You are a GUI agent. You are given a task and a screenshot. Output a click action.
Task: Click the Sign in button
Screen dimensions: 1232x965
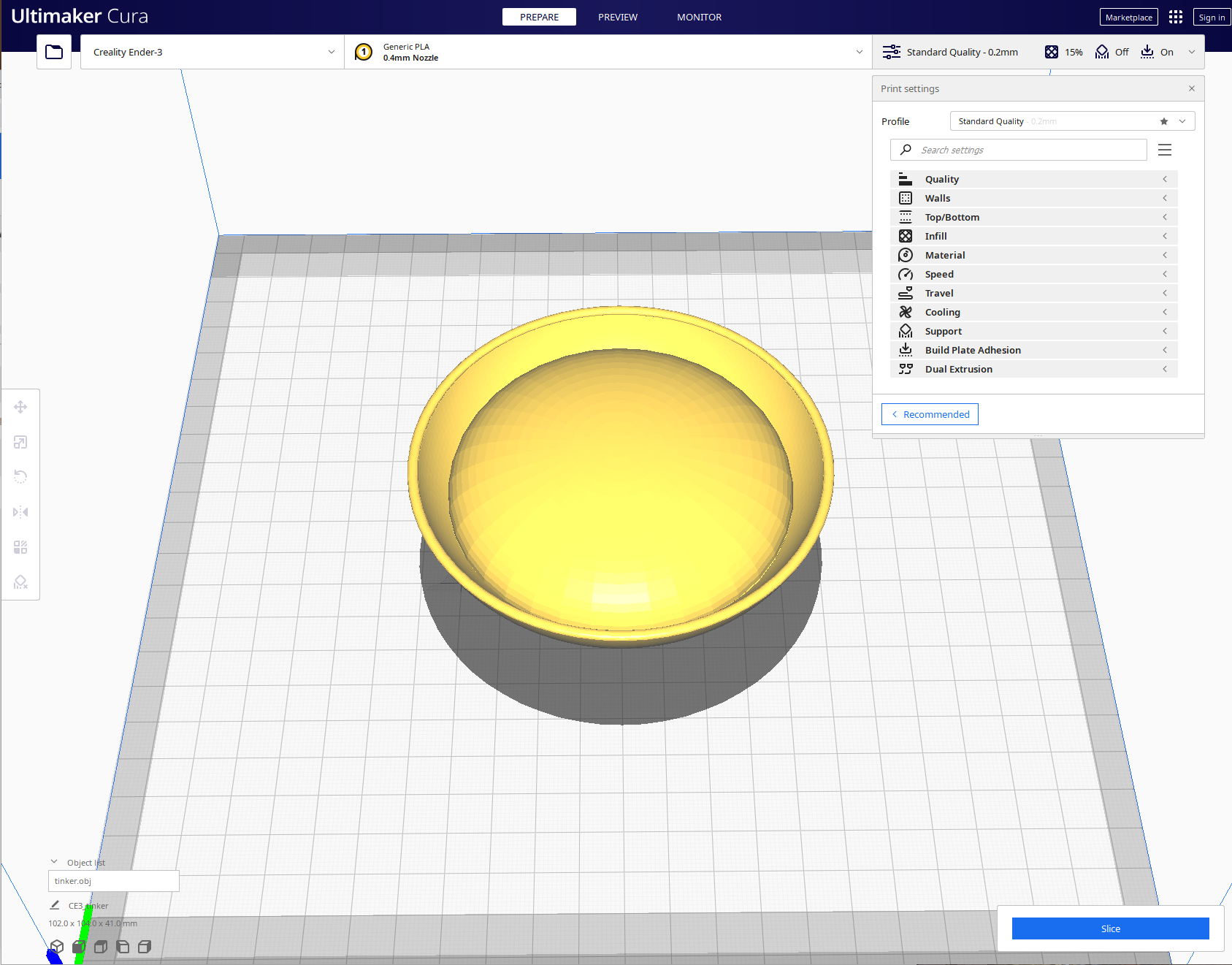1212,17
